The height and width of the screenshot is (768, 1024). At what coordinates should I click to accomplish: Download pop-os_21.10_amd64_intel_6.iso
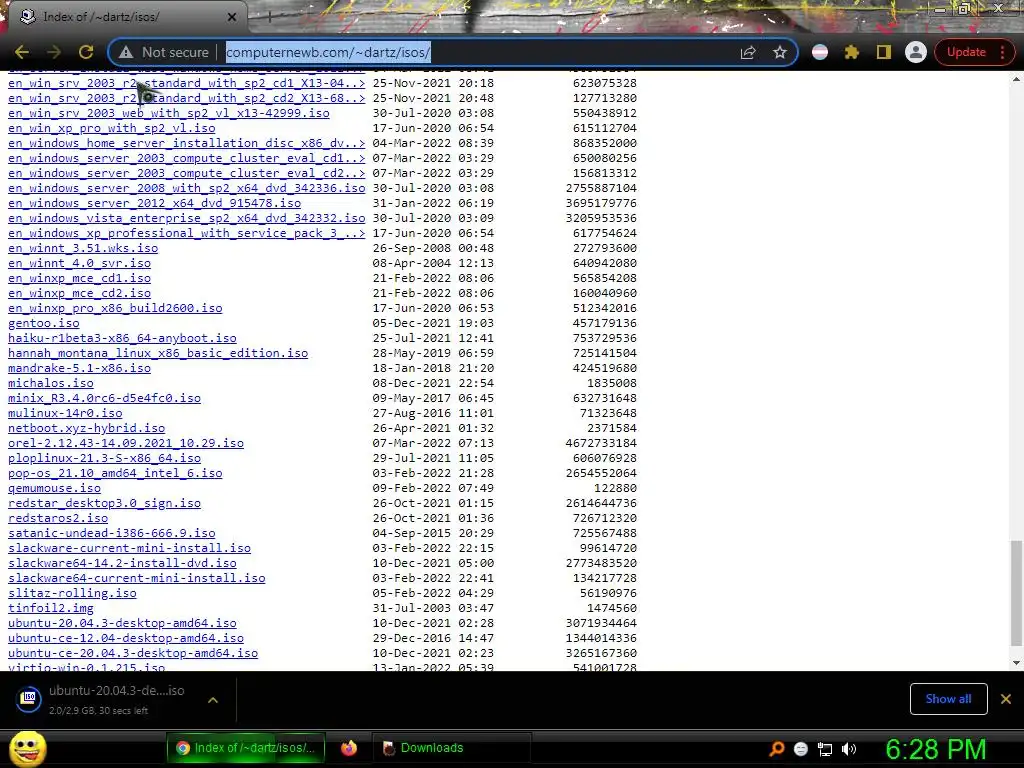coord(115,473)
